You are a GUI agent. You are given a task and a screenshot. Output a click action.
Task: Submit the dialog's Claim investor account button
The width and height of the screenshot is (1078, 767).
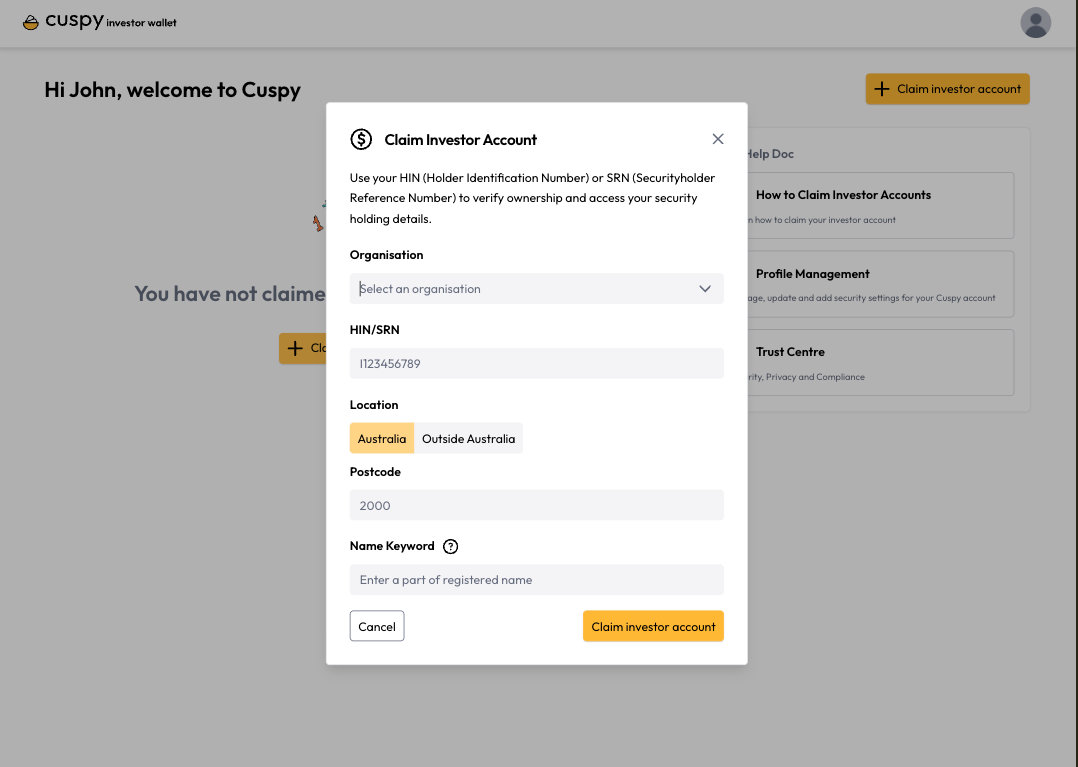[x=653, y=626]
